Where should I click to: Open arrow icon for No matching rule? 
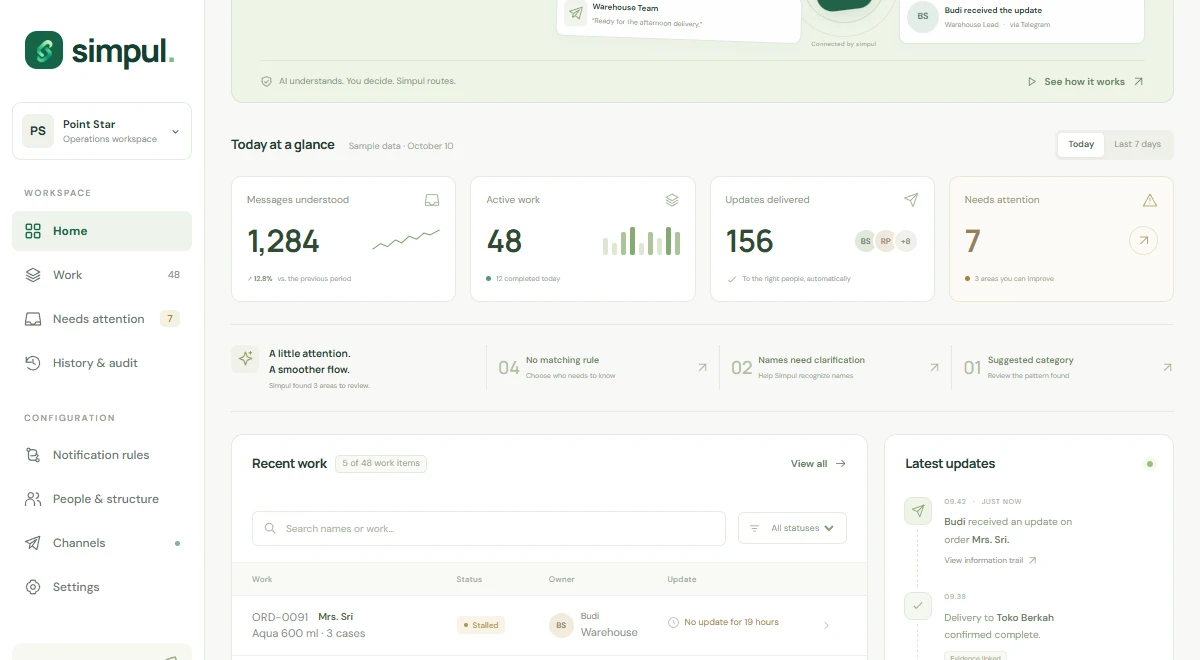(x=702, y=368)
